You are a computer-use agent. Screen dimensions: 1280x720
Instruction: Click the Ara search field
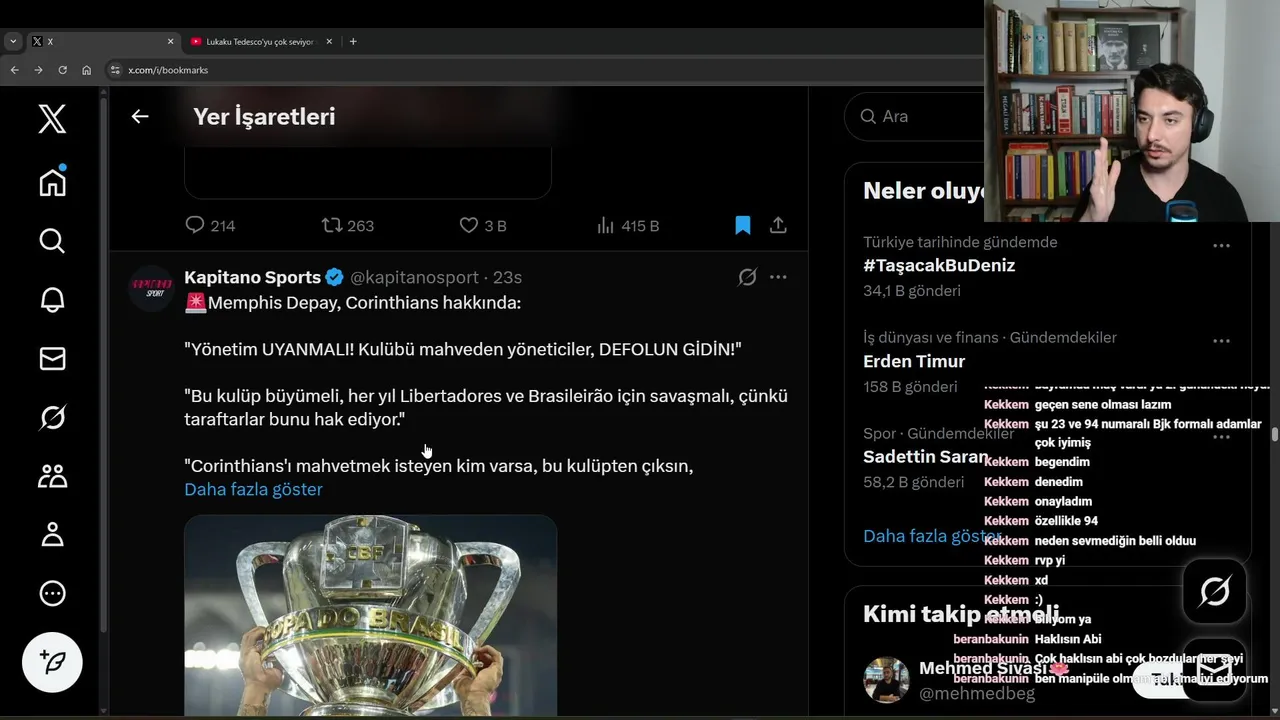click(915, 116)
